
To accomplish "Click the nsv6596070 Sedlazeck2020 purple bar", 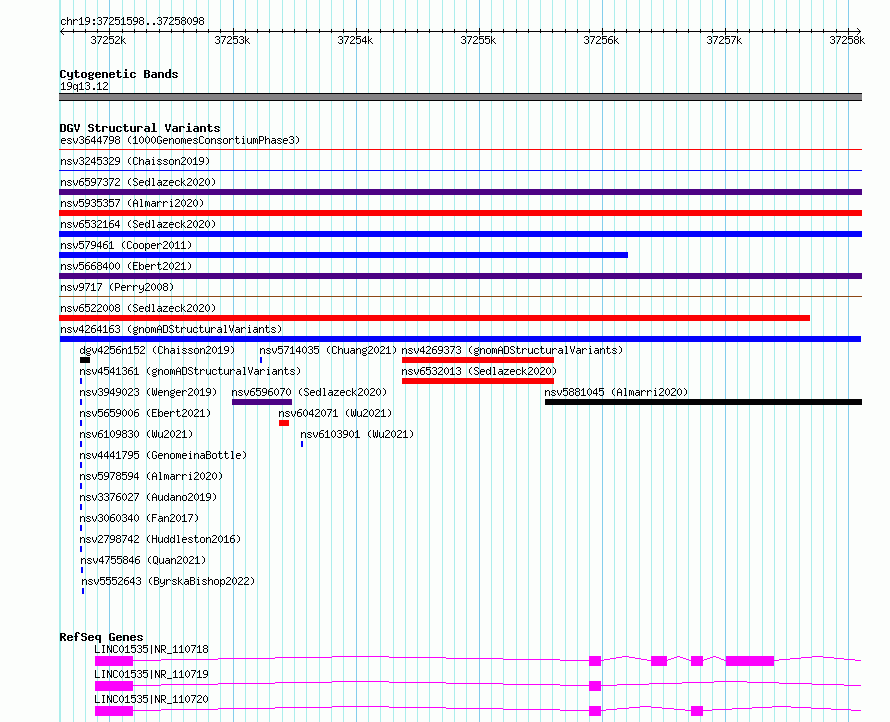I will 262,402.
